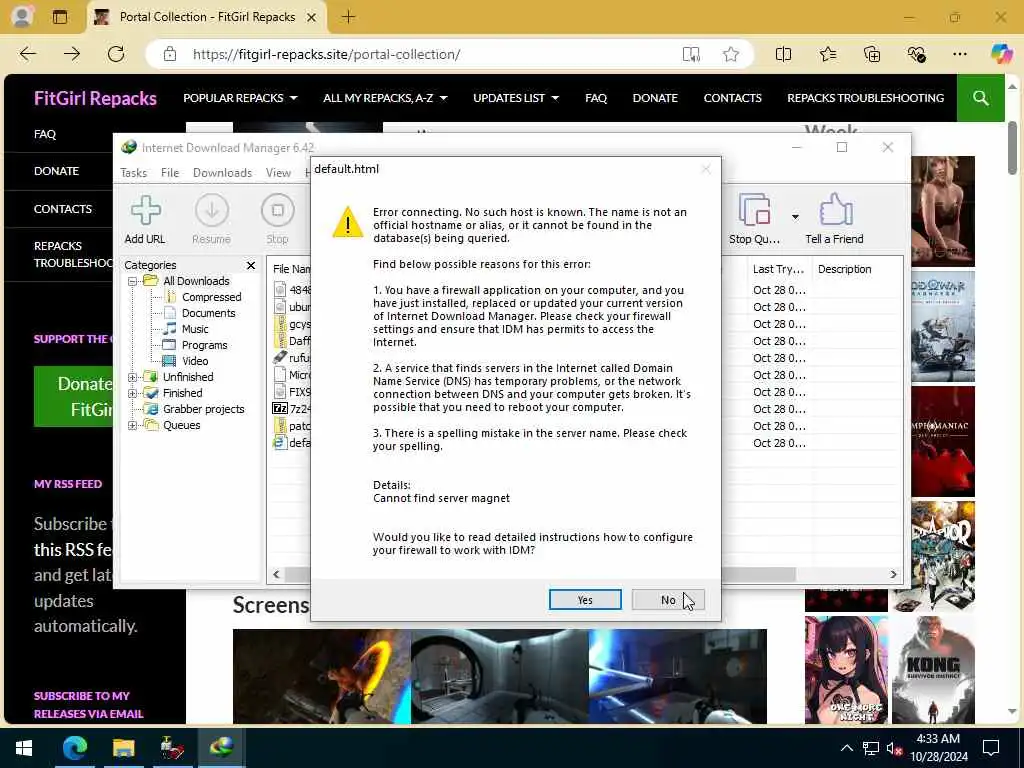This screenshot has height=768, width=1024.
Task: Click the green search icon on website
Action: coord(980,98)
